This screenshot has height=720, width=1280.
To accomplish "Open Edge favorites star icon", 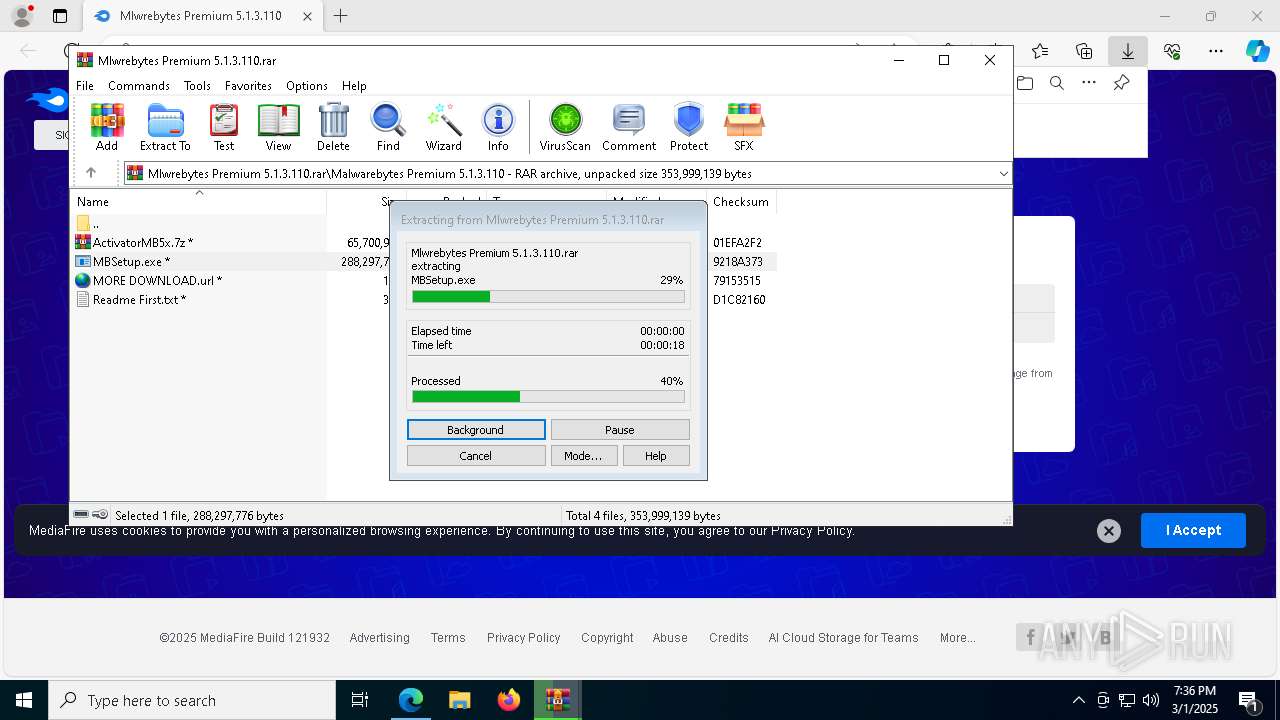I will [1040, 51].
